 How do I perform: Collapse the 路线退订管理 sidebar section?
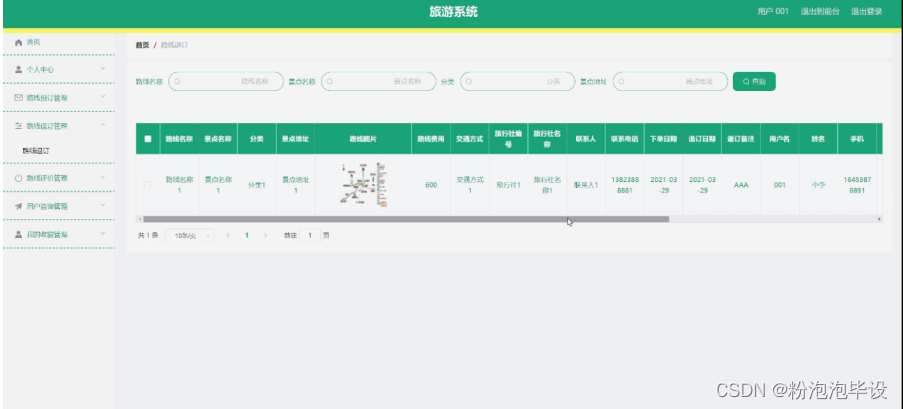[58, 126]
